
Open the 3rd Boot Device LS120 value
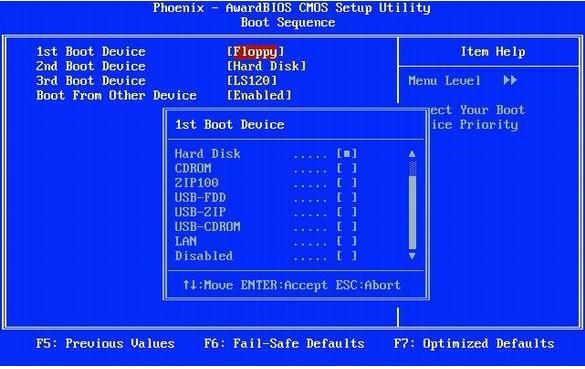(252, 81)
